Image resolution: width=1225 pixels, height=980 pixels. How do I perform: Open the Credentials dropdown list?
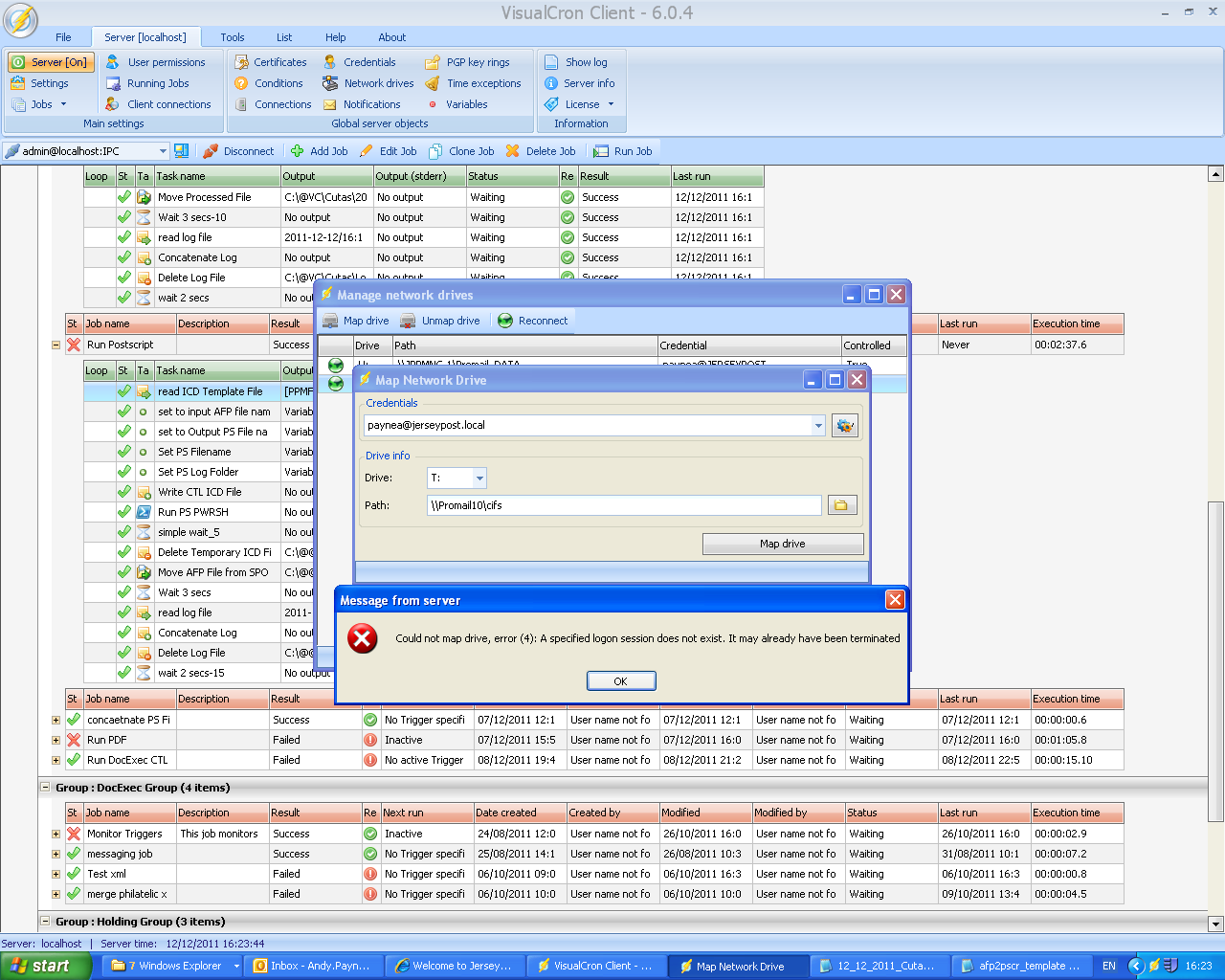click(x=818, y=426)
